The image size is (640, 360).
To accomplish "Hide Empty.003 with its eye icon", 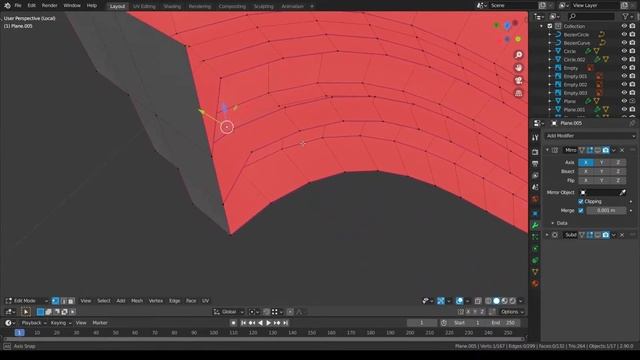I will (624, 93).
